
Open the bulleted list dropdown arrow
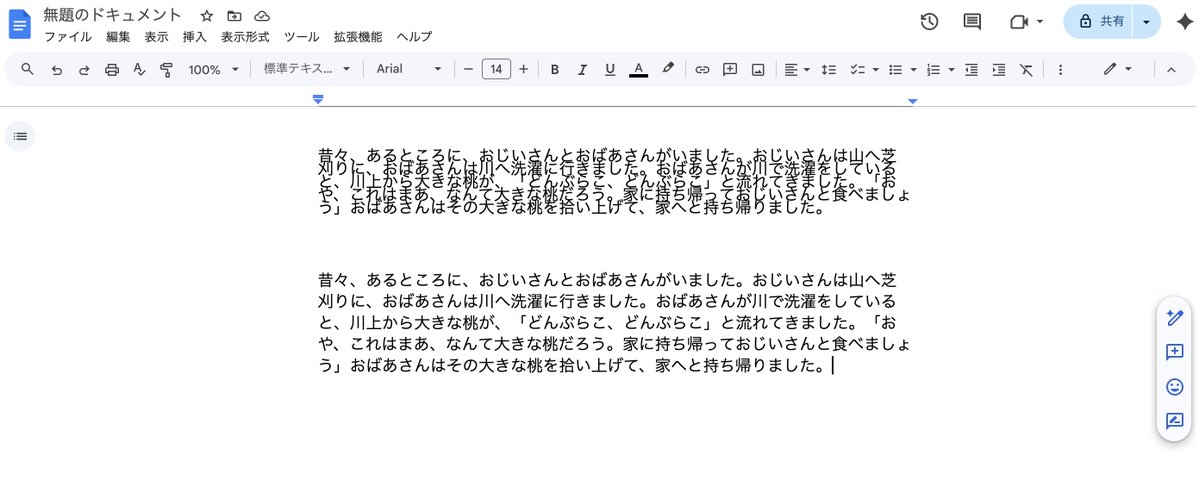913,70
